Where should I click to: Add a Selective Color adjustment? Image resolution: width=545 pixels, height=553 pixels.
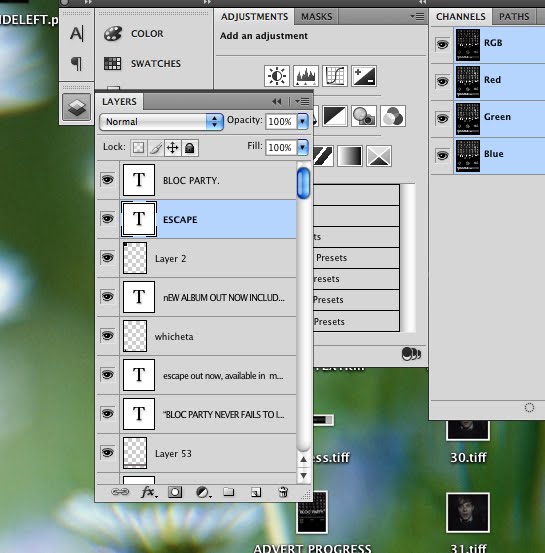coord(379,156)
